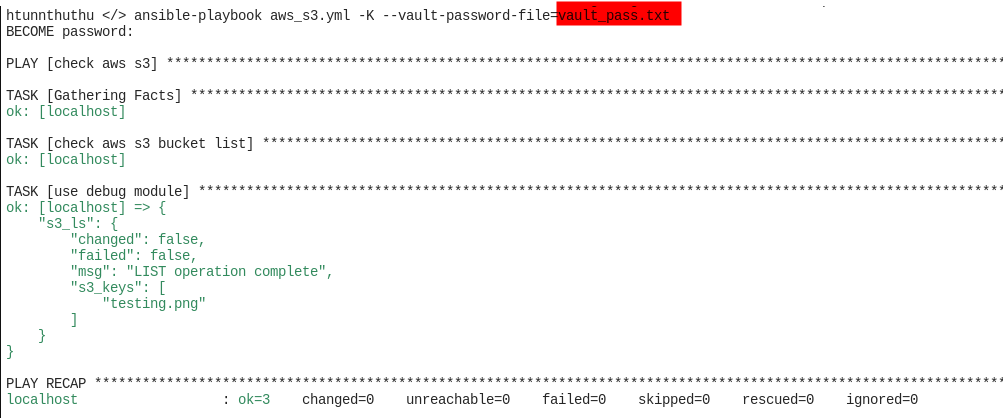Click the TASK [use debug module] header
1003x418 pixels.
tap(98, 191)
